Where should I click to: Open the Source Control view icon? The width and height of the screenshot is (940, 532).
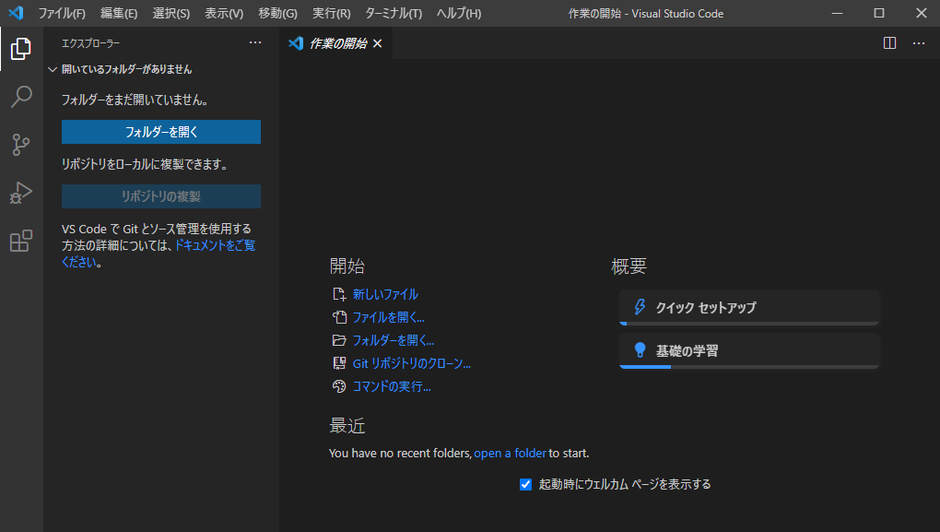pos(21,145)
